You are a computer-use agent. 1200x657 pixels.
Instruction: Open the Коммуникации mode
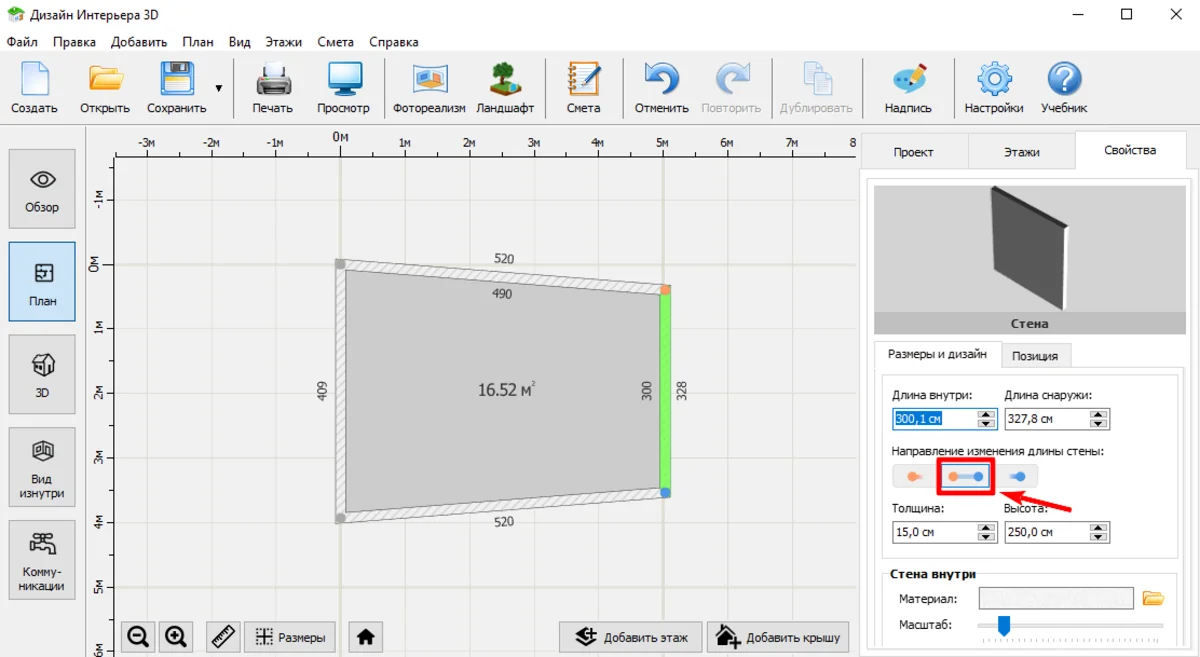coord(42,559)
